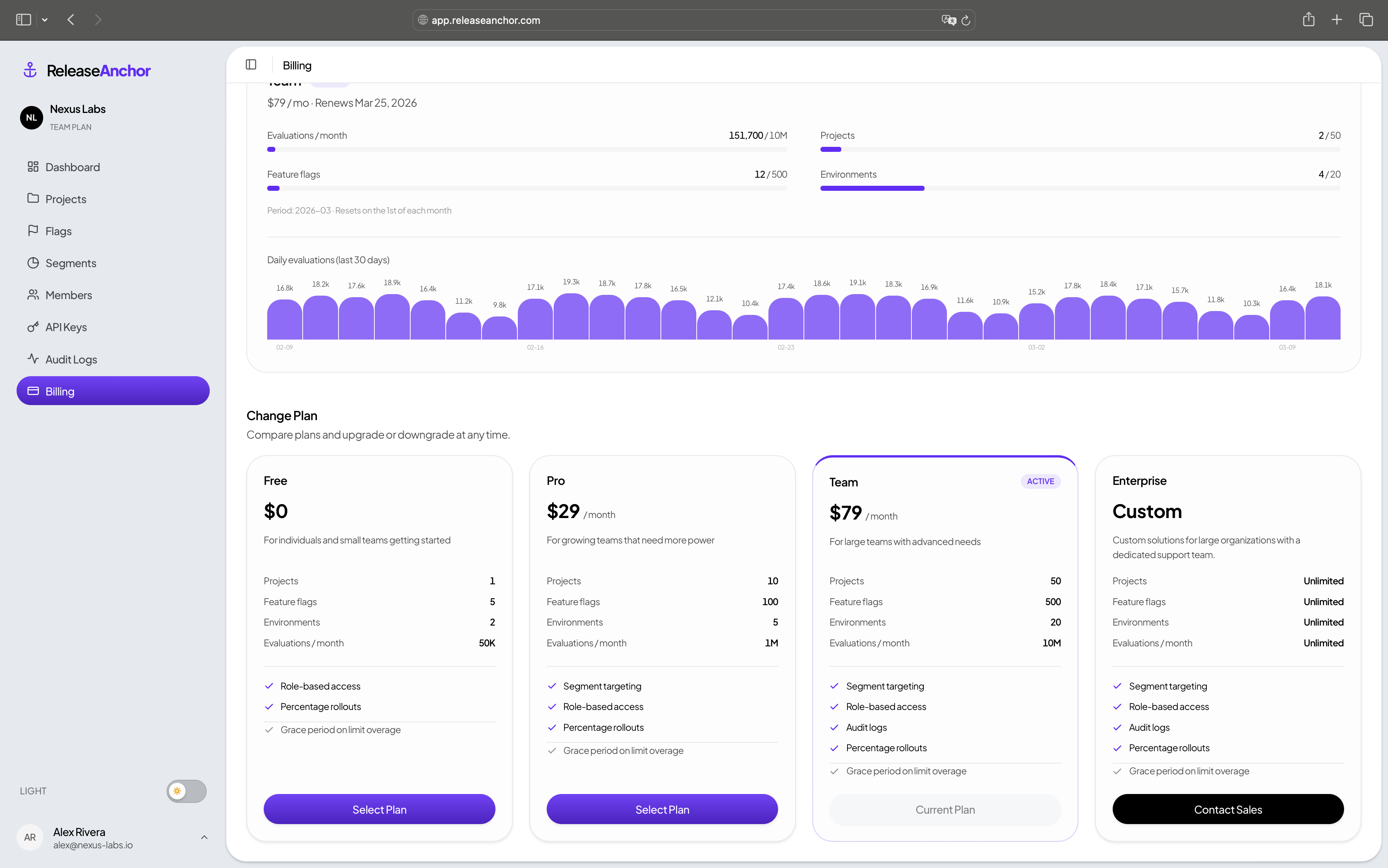This screenshot has width=1388, height=868.
Task: Click the Environments usage progress bar
Action: point(1080,188)
